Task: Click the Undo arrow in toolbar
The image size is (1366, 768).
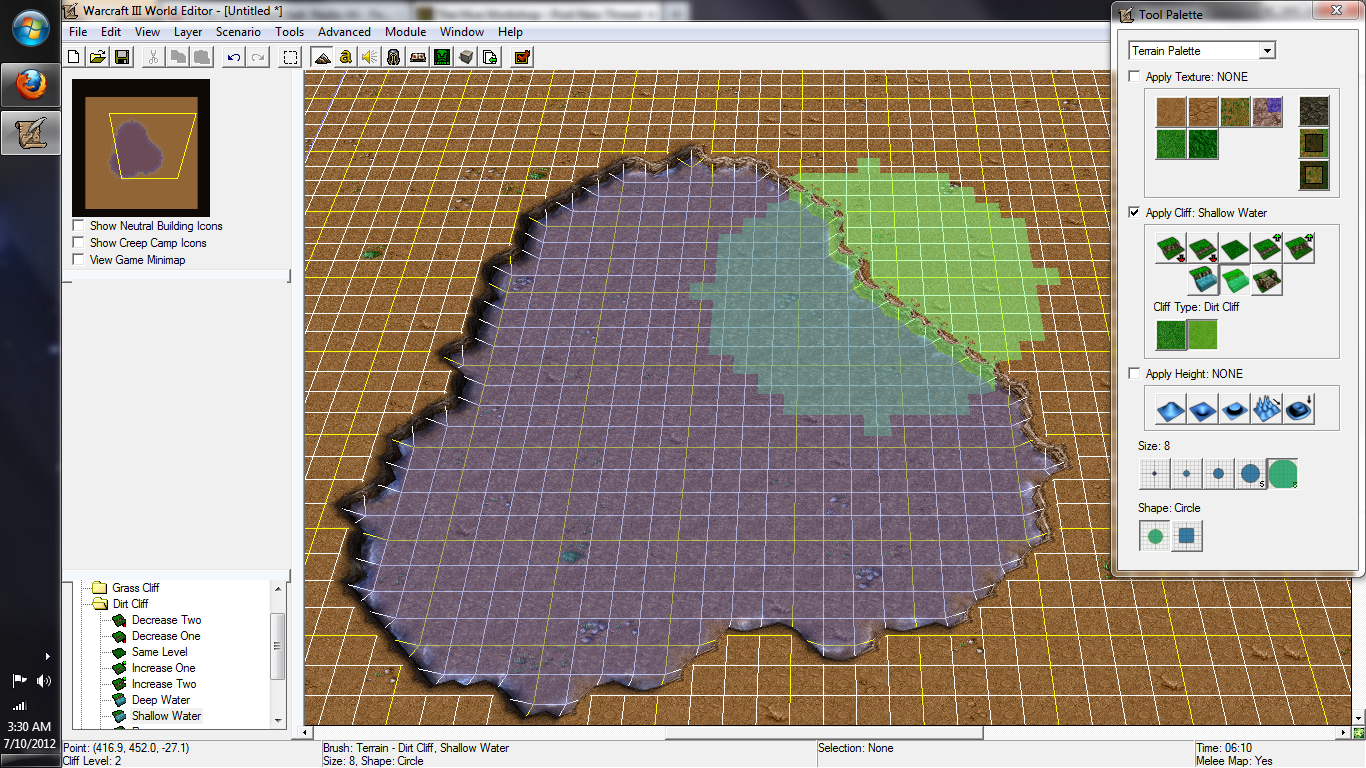Action: [234, 57]
